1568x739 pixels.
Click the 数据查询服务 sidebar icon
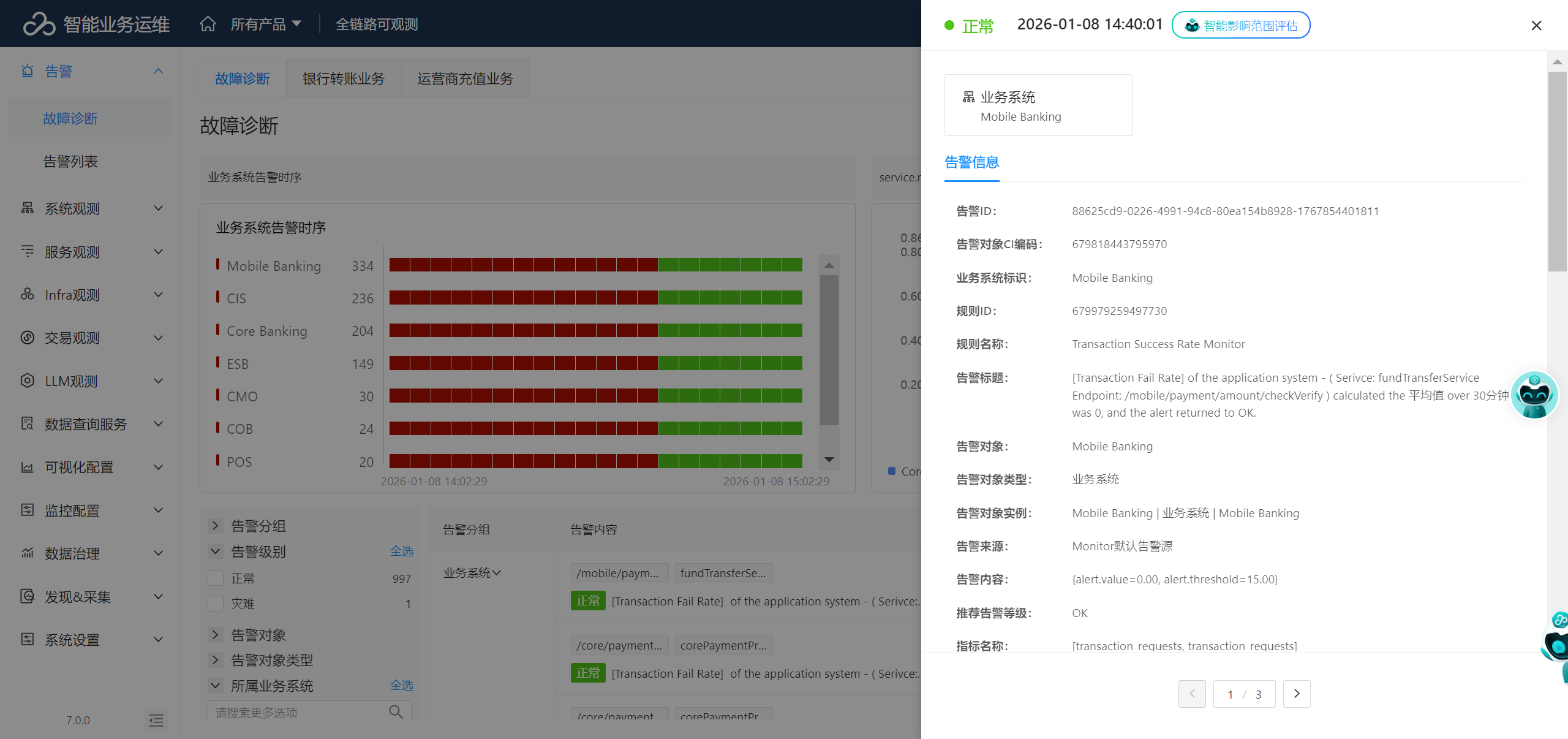(x=28, y=424)
